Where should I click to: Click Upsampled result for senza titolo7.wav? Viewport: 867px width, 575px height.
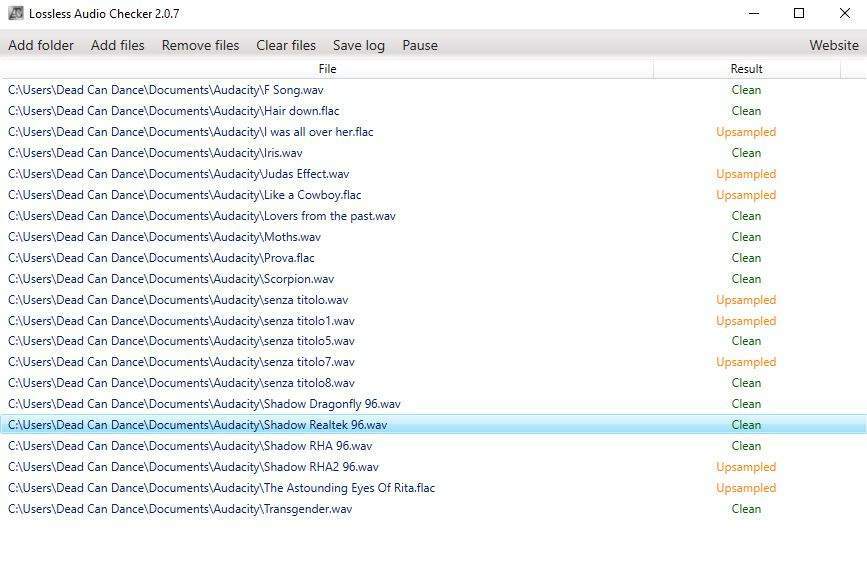pyautogui.click(x=746, y=362)
